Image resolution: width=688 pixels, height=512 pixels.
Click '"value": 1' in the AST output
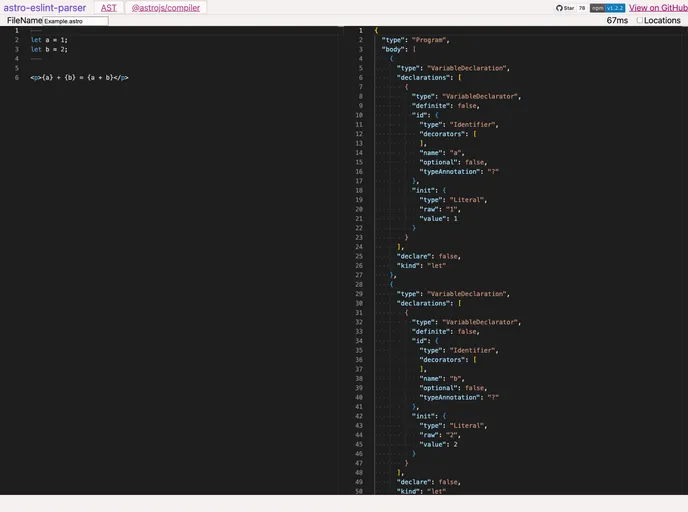(438, 218)
